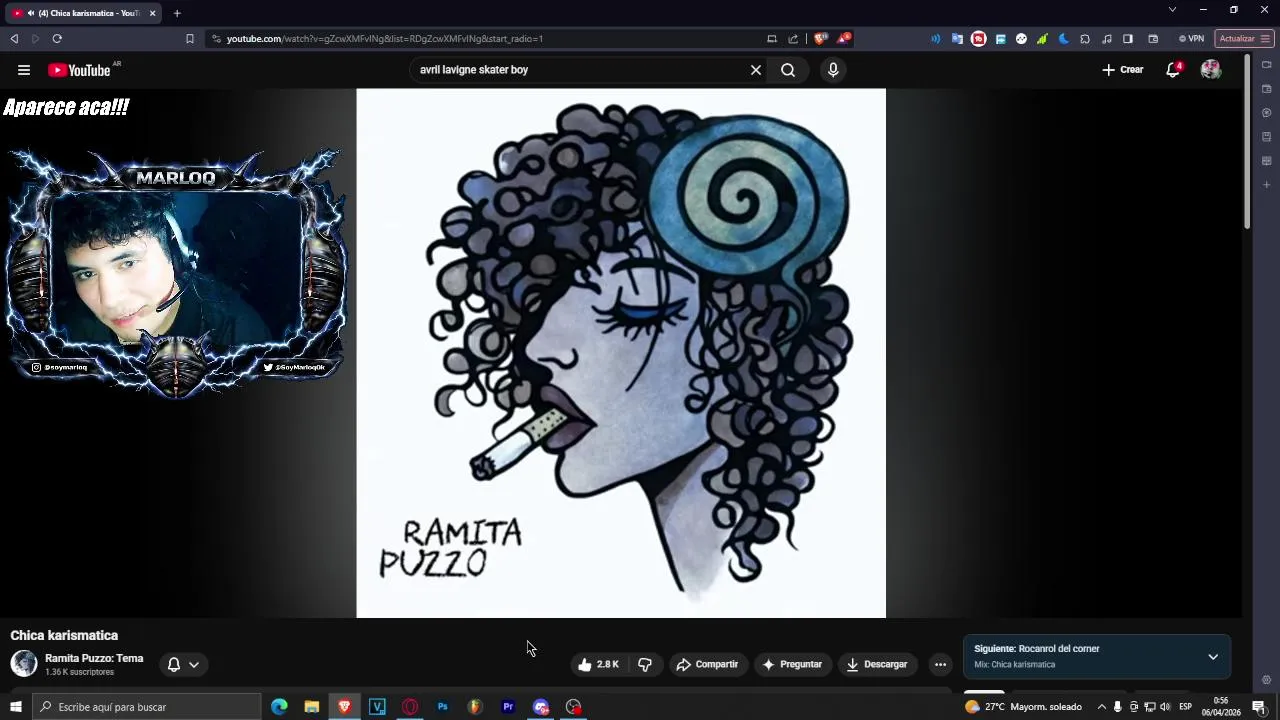Open the media control music note
This screenshot has height=720, width=1280.
click(1107, 39)
